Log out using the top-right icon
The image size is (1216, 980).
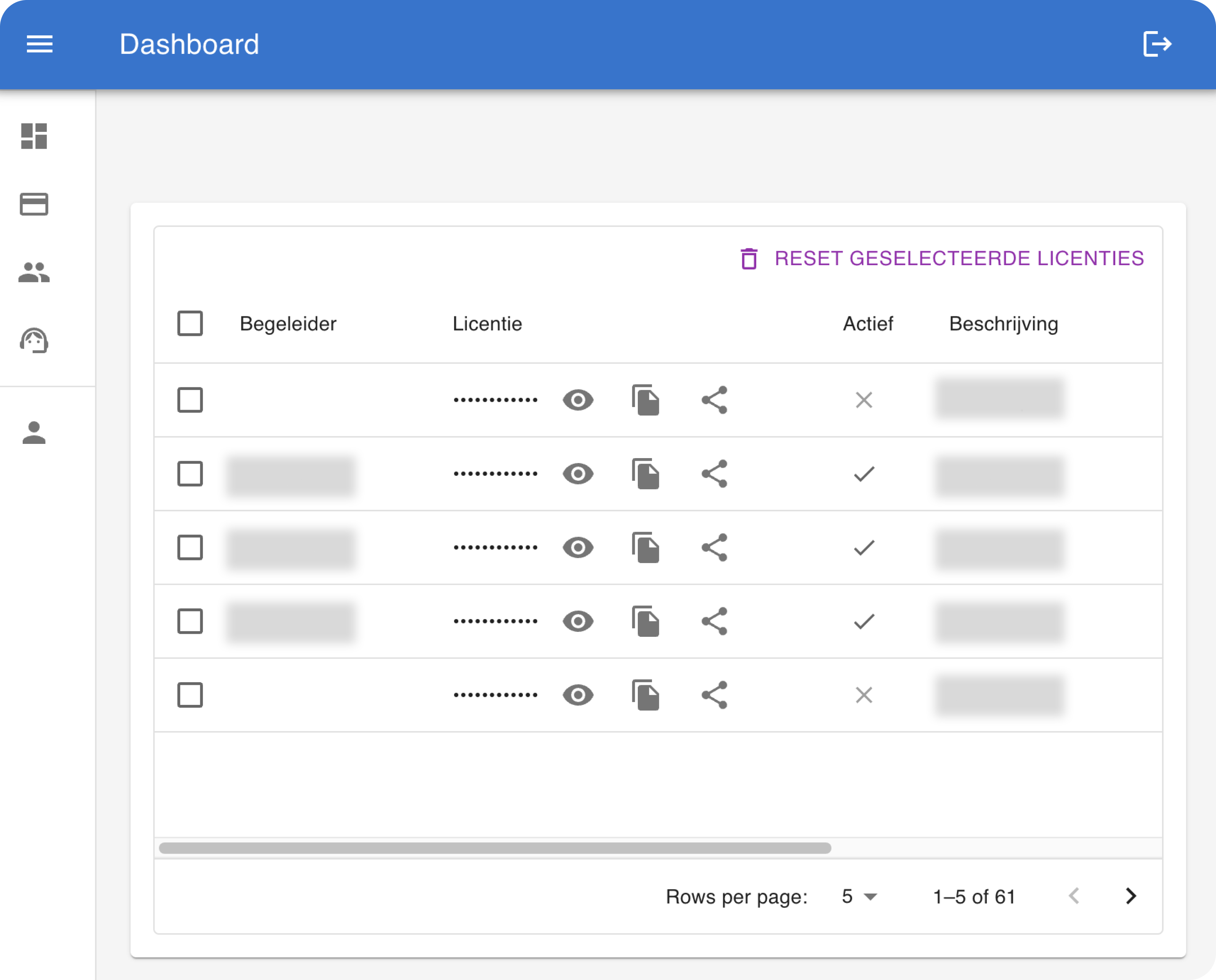1156,44
